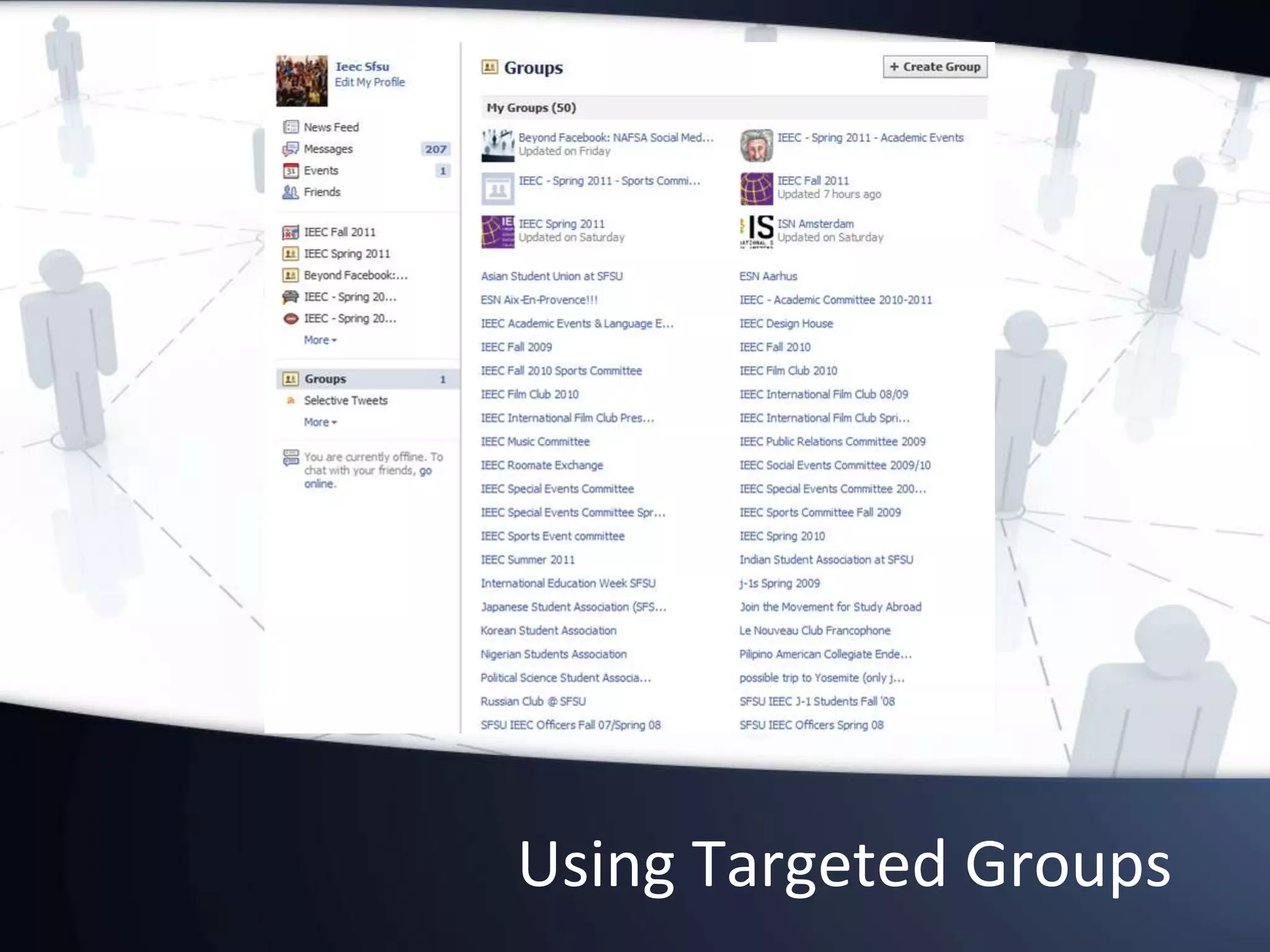
Task: Open IEEC Fall 2010 Sports Committee
Action: click(x=561, y=371)
